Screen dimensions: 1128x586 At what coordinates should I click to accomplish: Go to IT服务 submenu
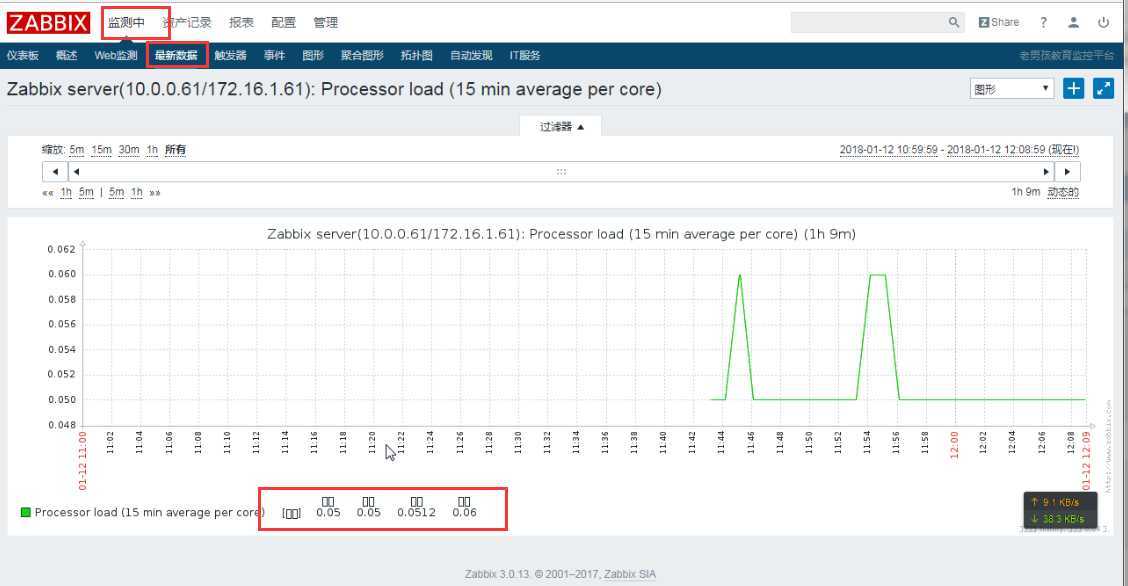pos(525,55)
